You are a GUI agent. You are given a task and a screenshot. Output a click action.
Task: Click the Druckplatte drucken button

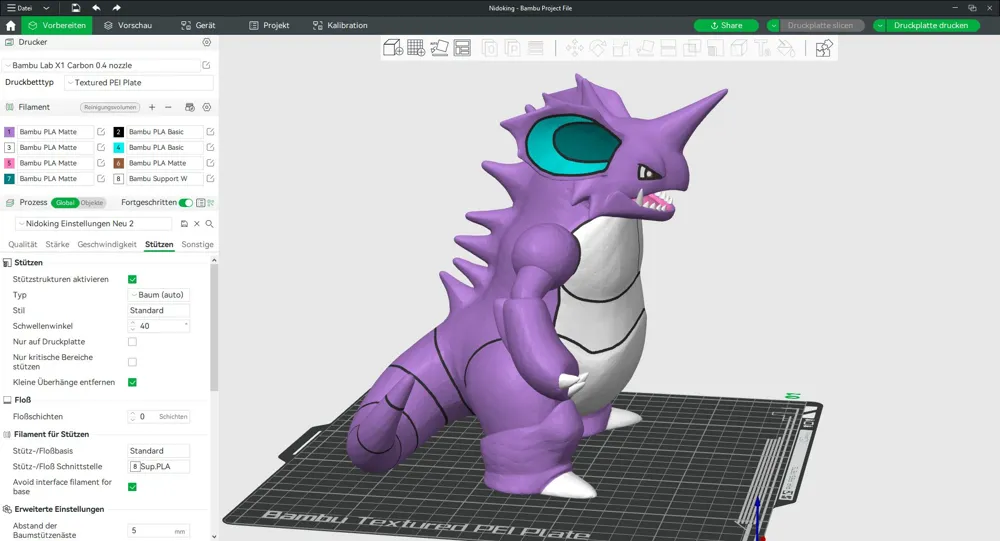tap(931, 26)
